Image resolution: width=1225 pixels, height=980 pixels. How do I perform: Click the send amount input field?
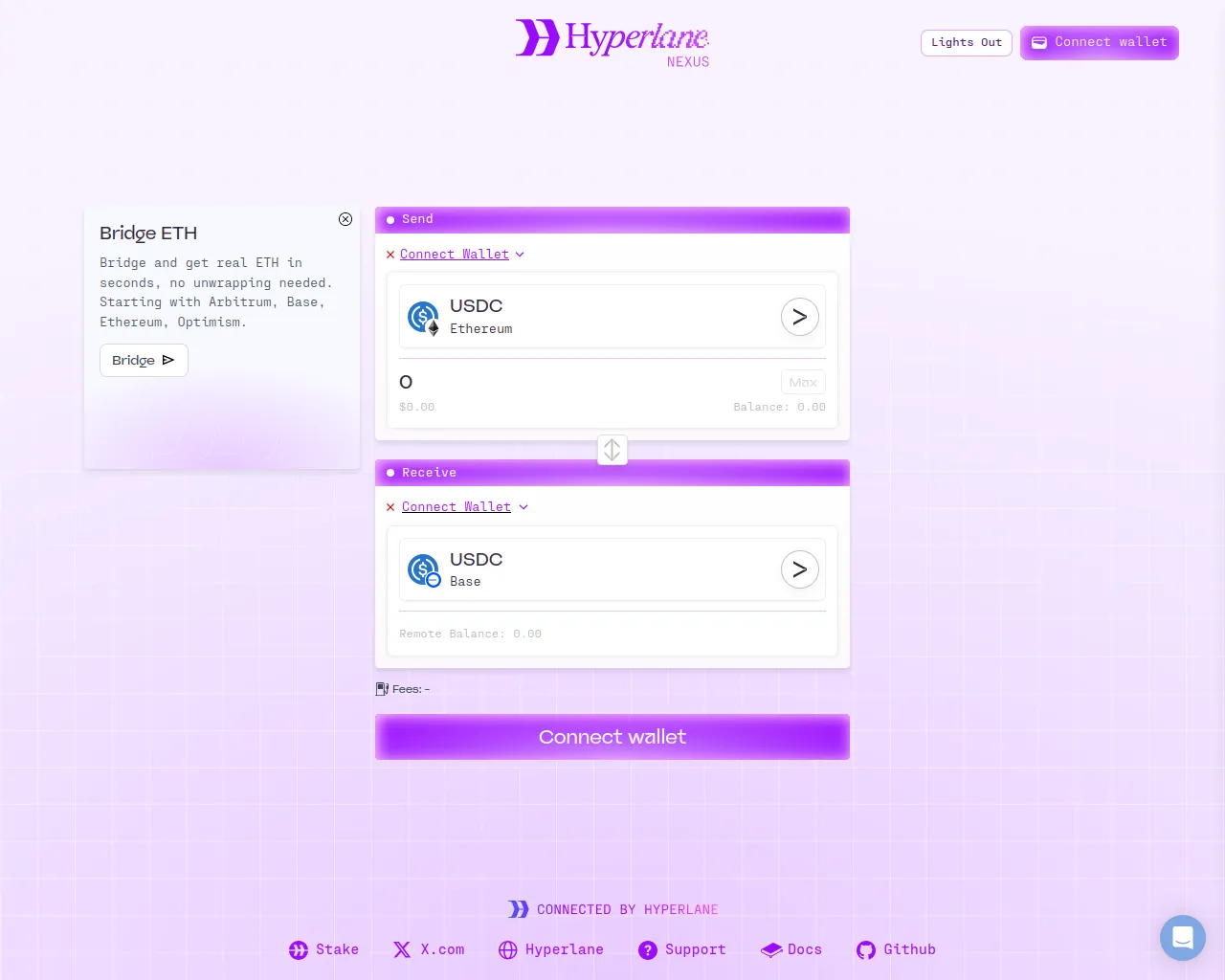(584, 382)
